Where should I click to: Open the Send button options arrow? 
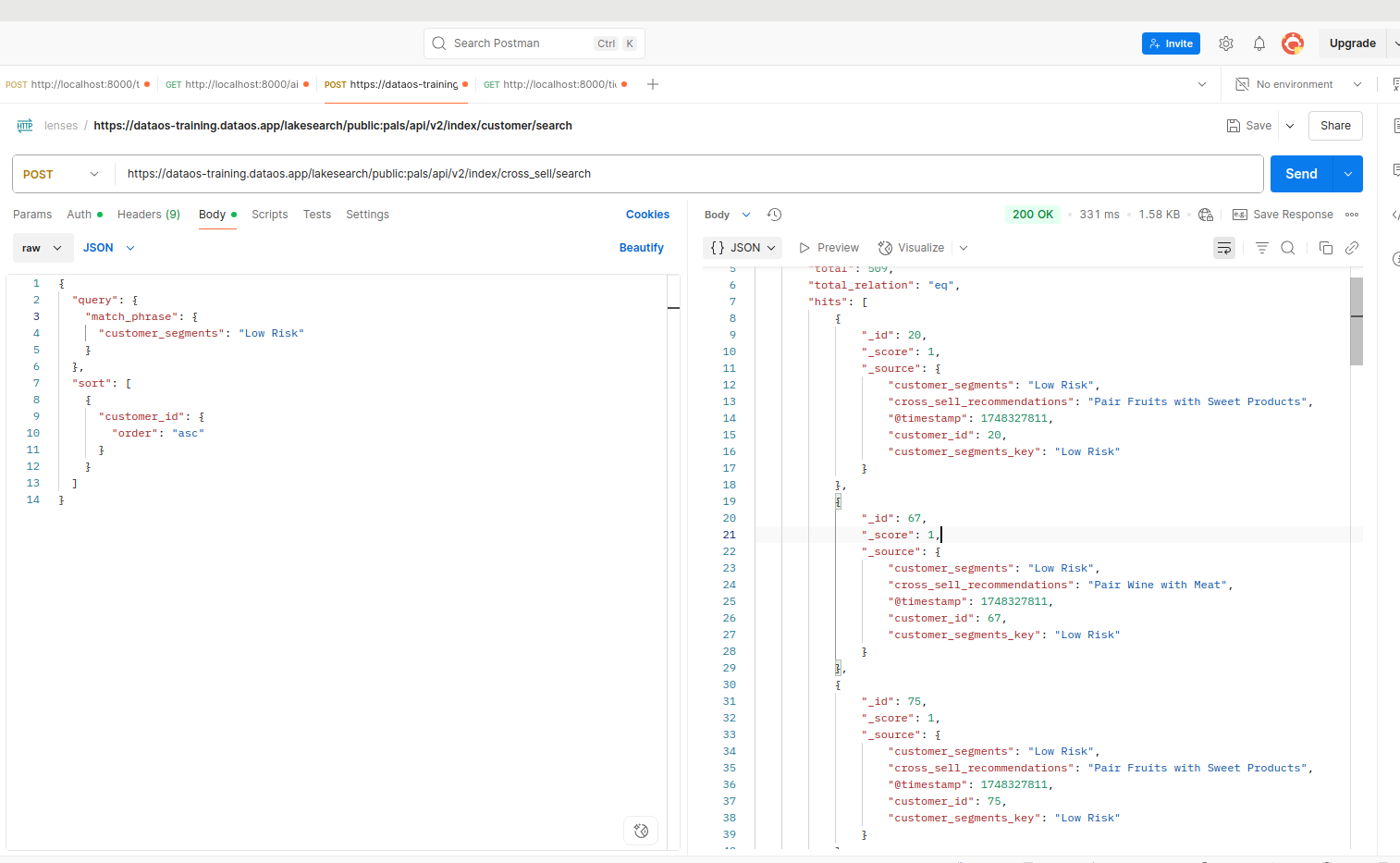pyautogui.click(x=1347, y=174)
